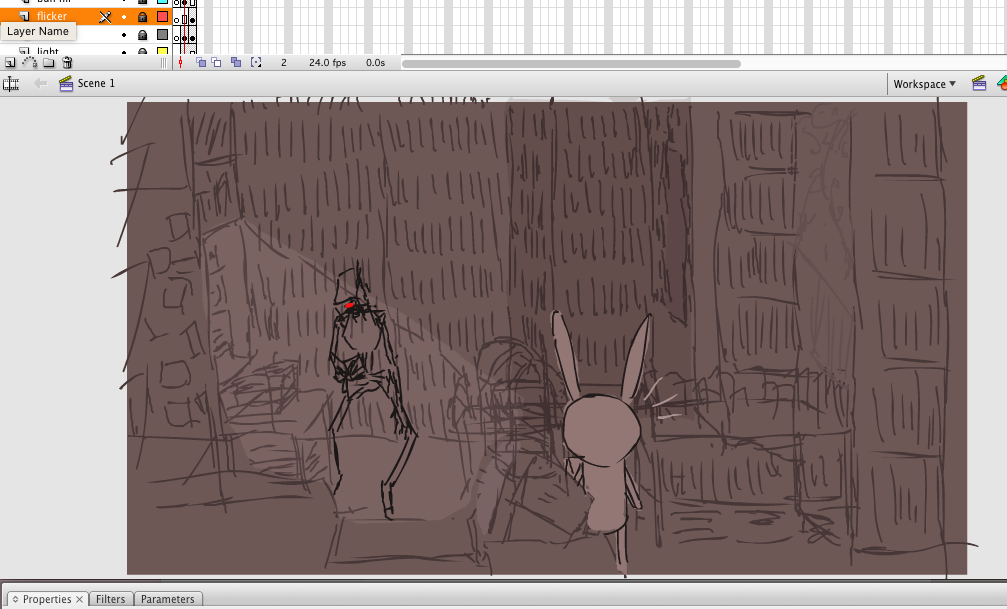
Task: Enable Onion Skin view
Action: (200, 63)
